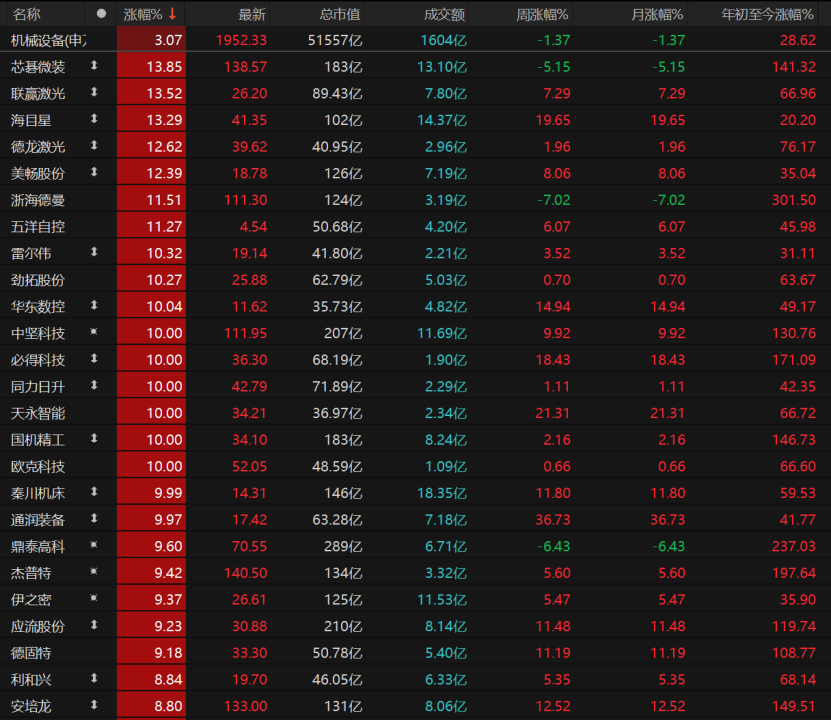Viewport: 831px width, 720px height.
Task: Sort the list by 总市值 column header
Action: coord(340,14)
